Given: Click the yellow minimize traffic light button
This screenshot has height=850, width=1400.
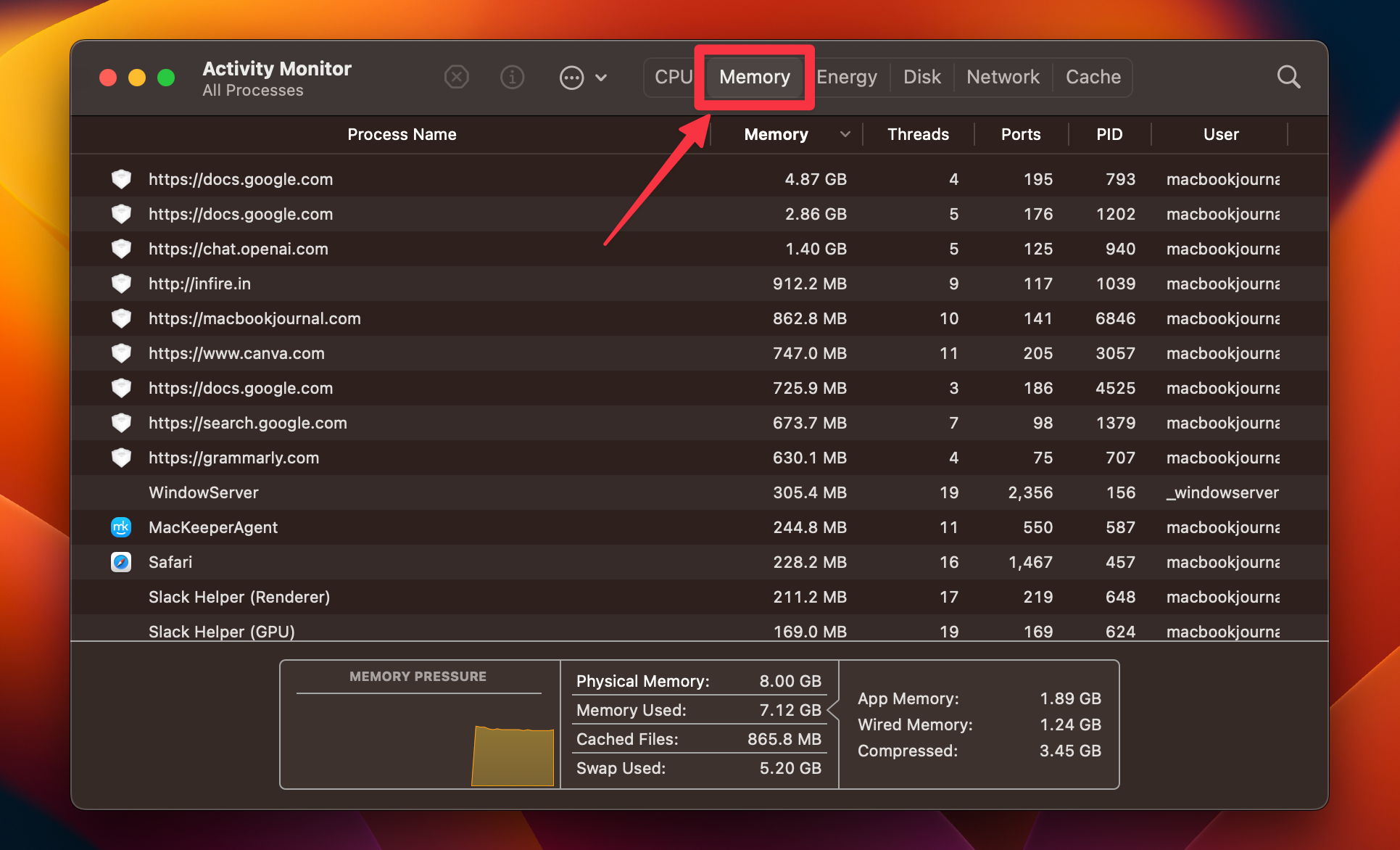Looking at the screenshot, I should [x=137, y=77].
